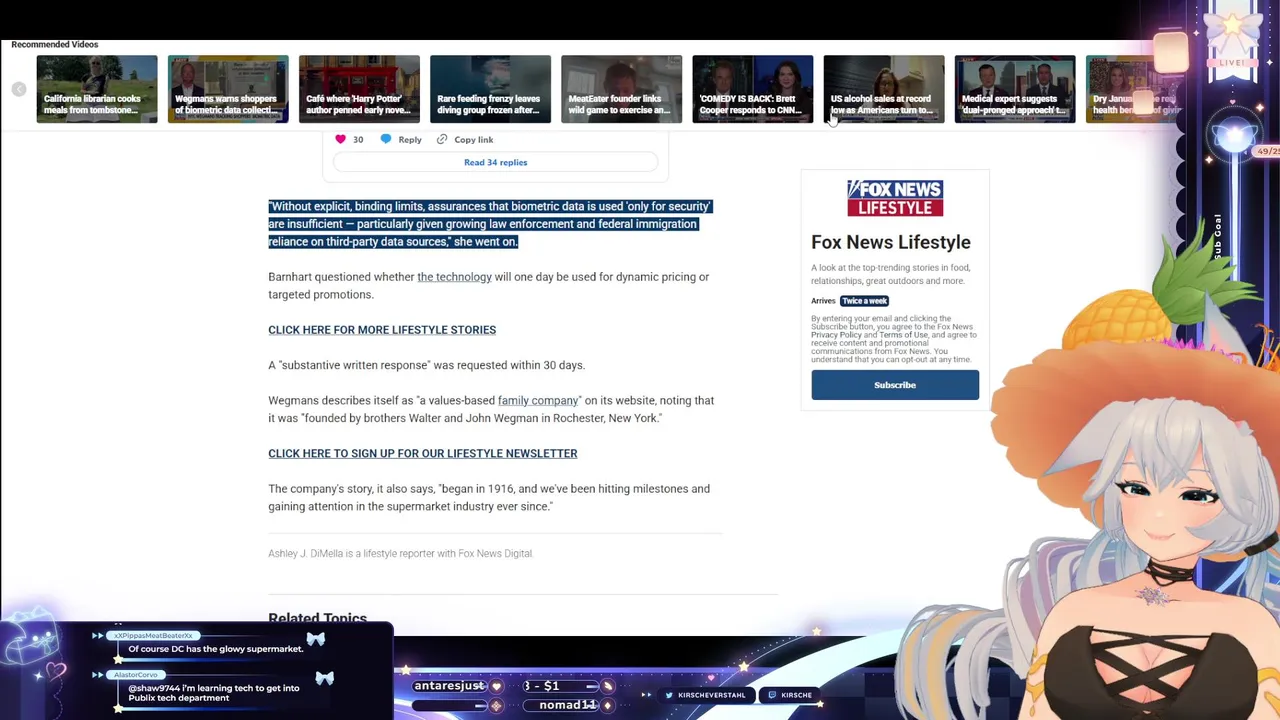Open the Privacy Policy link

pyautogui.click(x=836, y=335)
